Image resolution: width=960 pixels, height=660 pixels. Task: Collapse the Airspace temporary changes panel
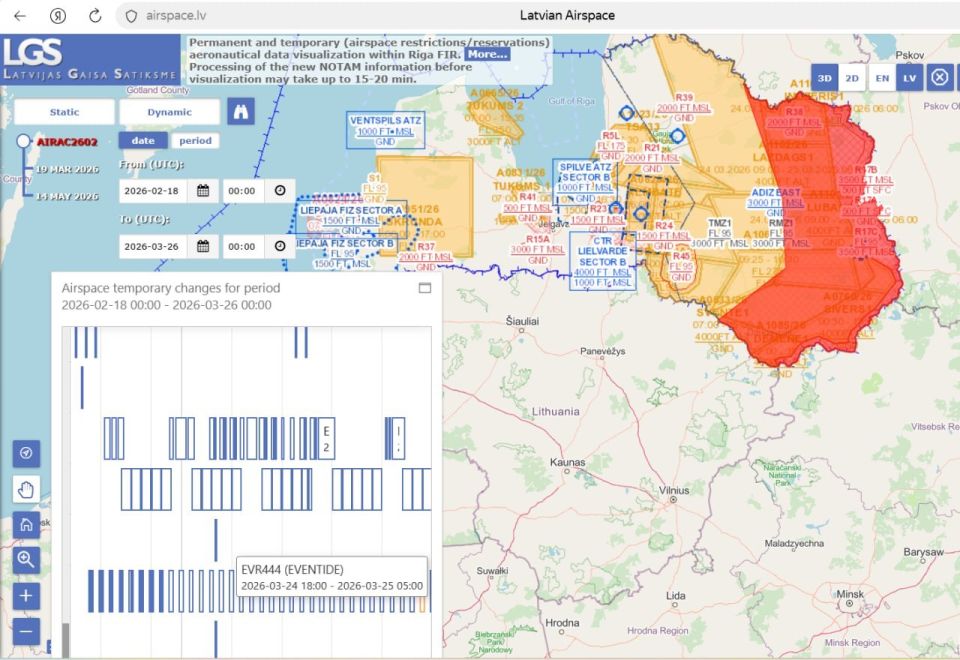[424, 288]
